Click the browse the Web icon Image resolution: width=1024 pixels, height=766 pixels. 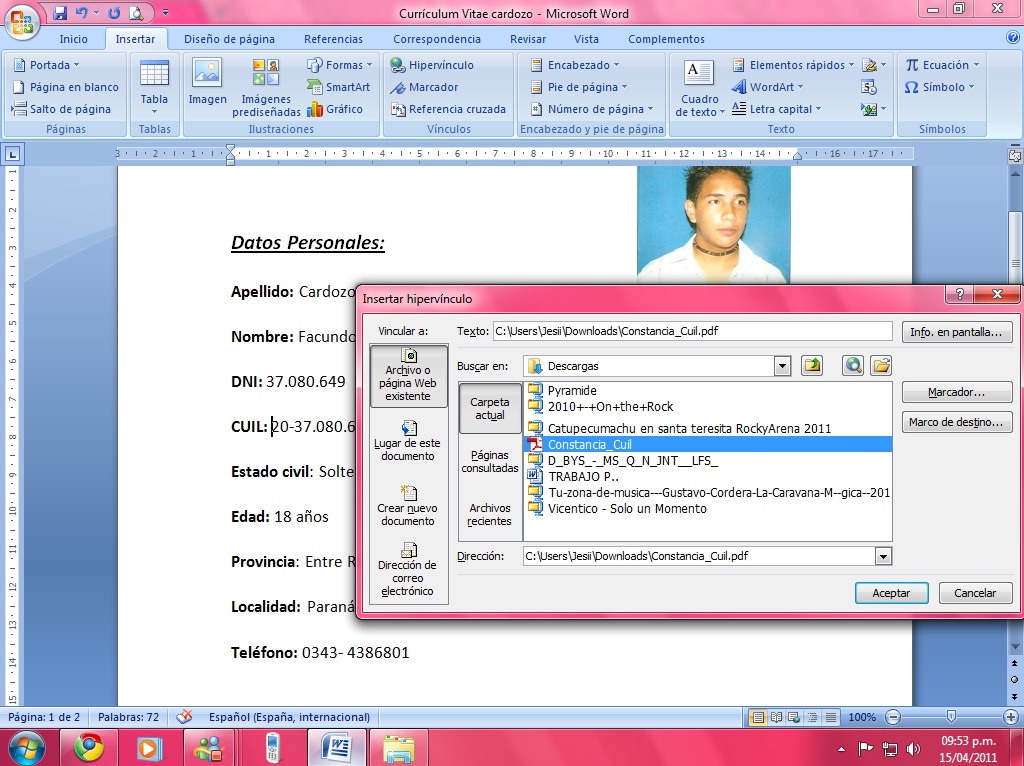point(853,366)
